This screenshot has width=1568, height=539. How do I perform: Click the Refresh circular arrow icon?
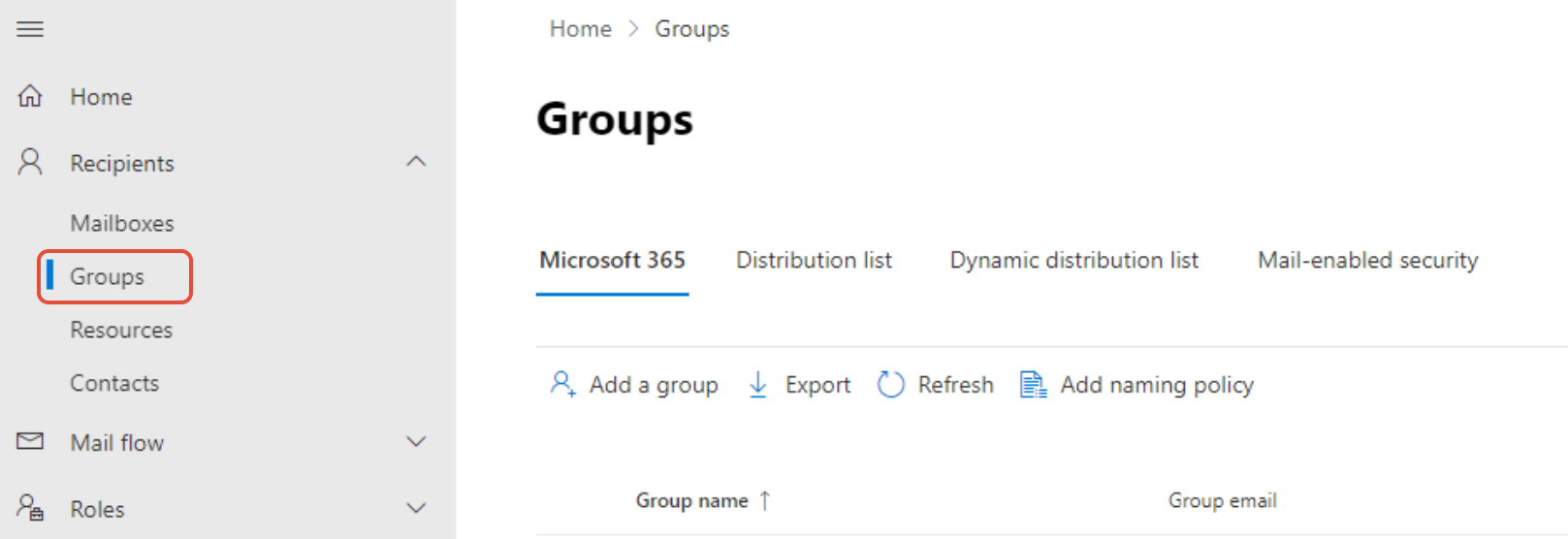click(x=890, y=385)
